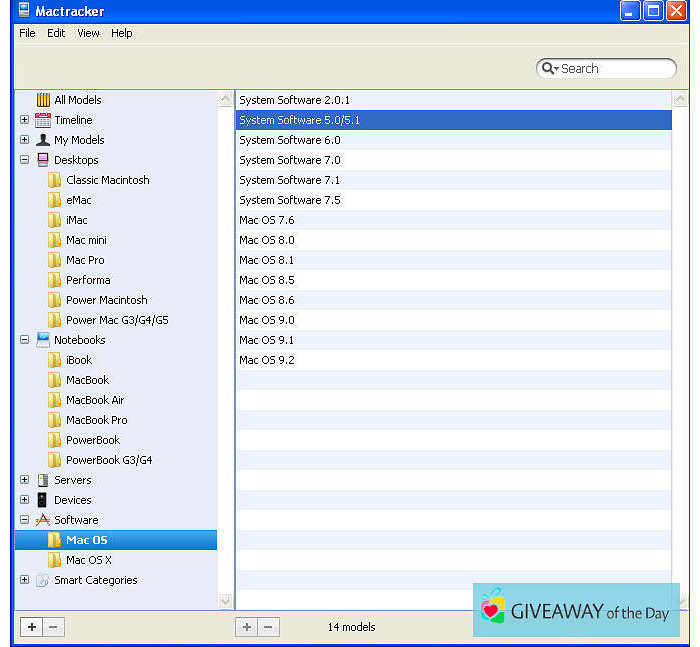Click the sidebar add category plus button
The image size is (700, 647).
[x=32, y=627]
